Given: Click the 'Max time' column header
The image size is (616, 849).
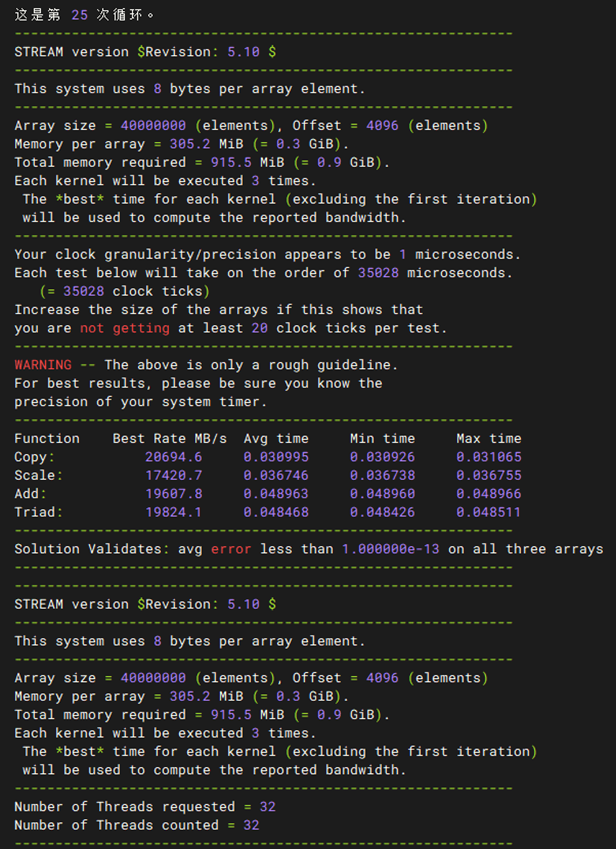Looking at the screenshot, I should (488, 439).
